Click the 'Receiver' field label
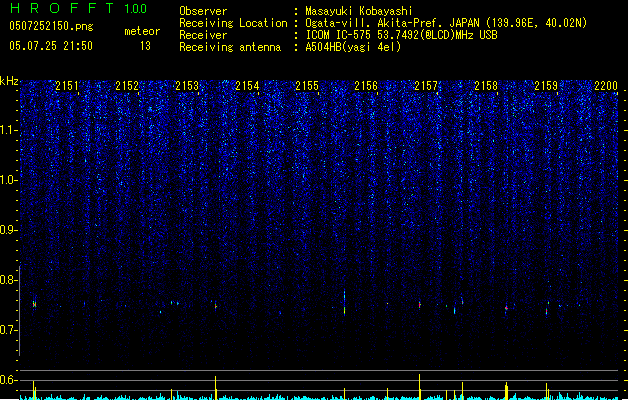This screenshot has height=400, width=629. (203, 35)
